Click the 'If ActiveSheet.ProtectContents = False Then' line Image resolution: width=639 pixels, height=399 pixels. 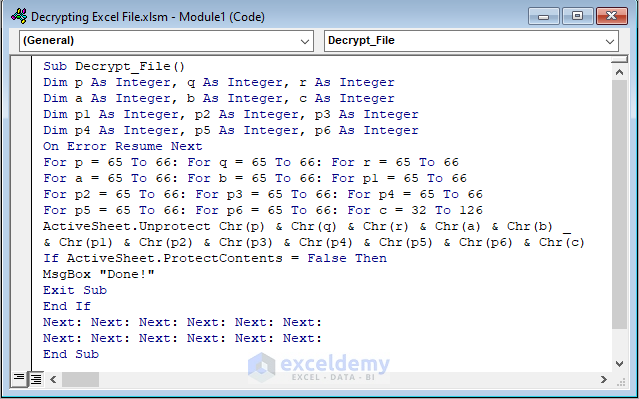click(x=215, y=258)
